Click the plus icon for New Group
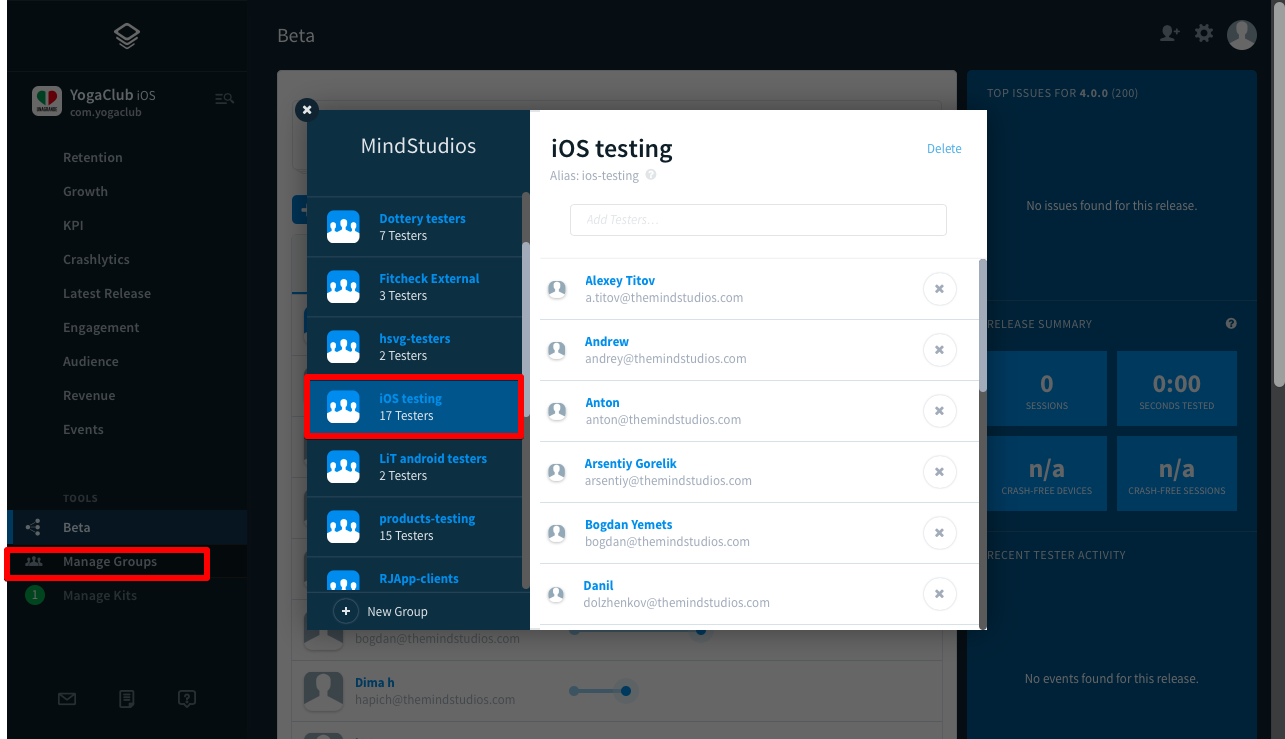The image size is (1285, 739). [345, 611]
